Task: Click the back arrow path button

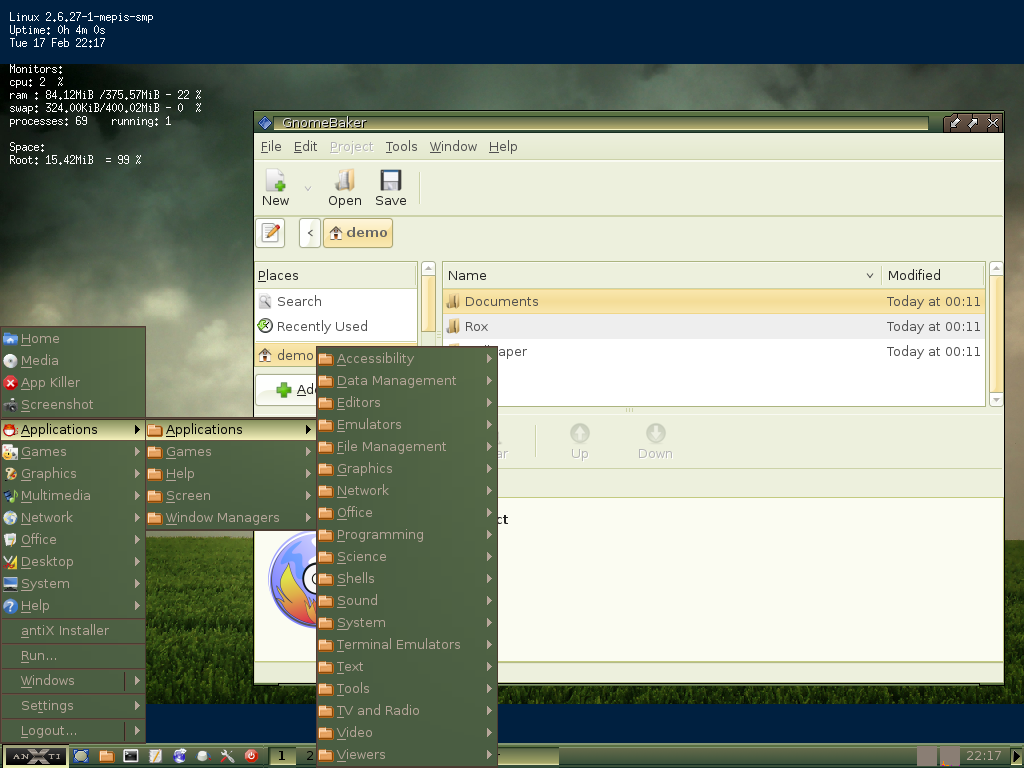Action: (x=310, y=232)
